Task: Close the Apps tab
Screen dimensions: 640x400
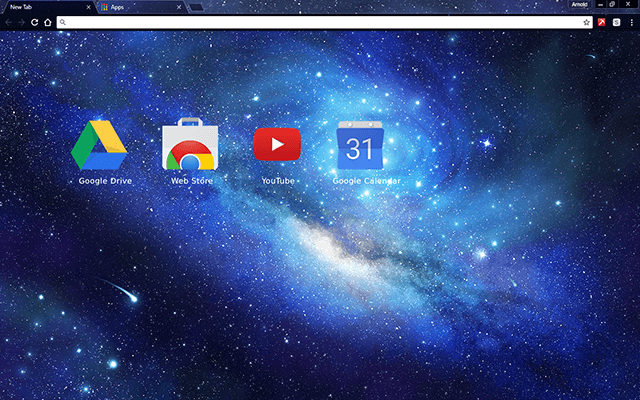Action: 179,7
